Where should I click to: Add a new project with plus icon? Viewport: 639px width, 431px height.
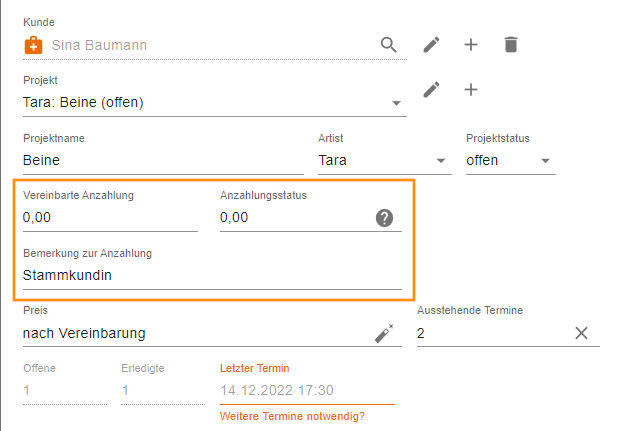click(x=471, y=90)
